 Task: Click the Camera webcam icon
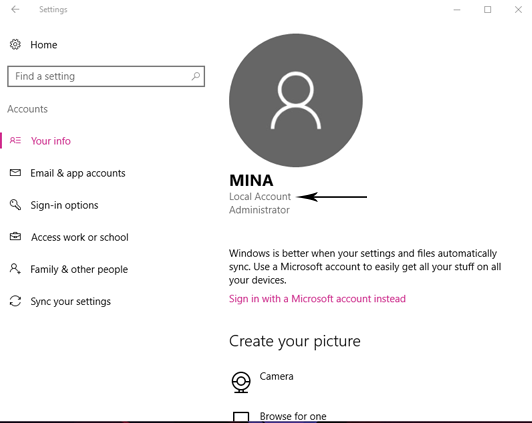coord(241,382)
